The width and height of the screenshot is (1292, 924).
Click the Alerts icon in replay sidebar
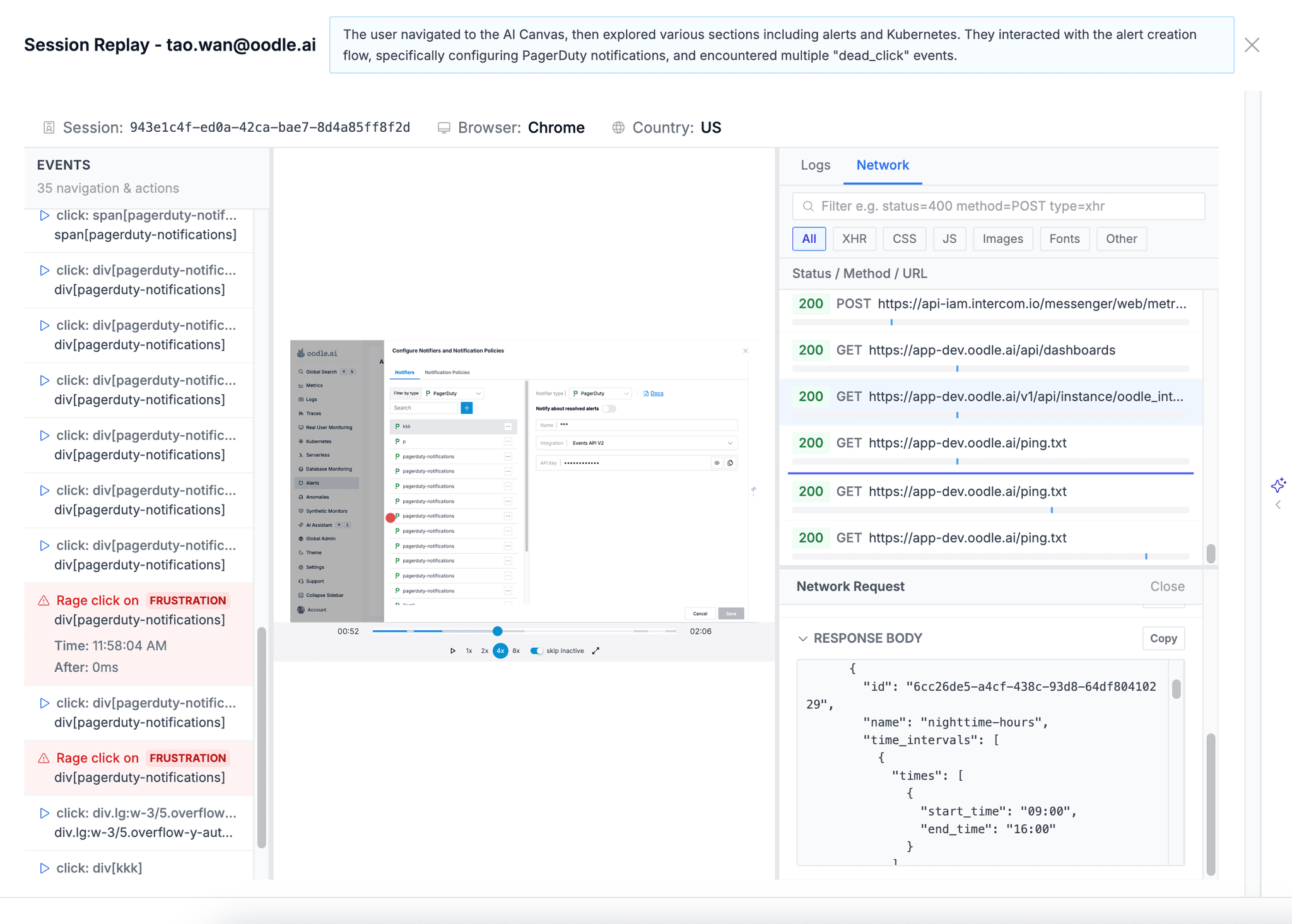[301, 483]
